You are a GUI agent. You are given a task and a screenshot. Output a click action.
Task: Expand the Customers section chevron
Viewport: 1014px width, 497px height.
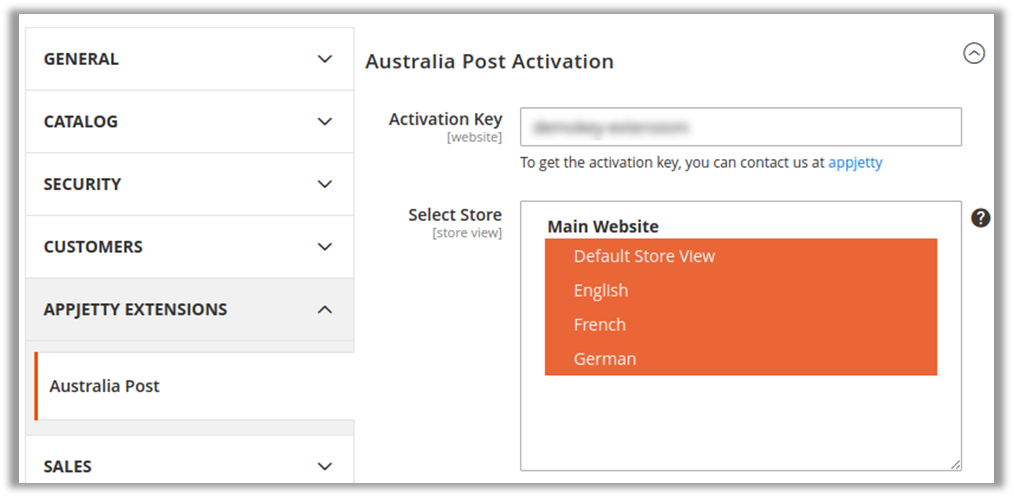coord(324,246)
